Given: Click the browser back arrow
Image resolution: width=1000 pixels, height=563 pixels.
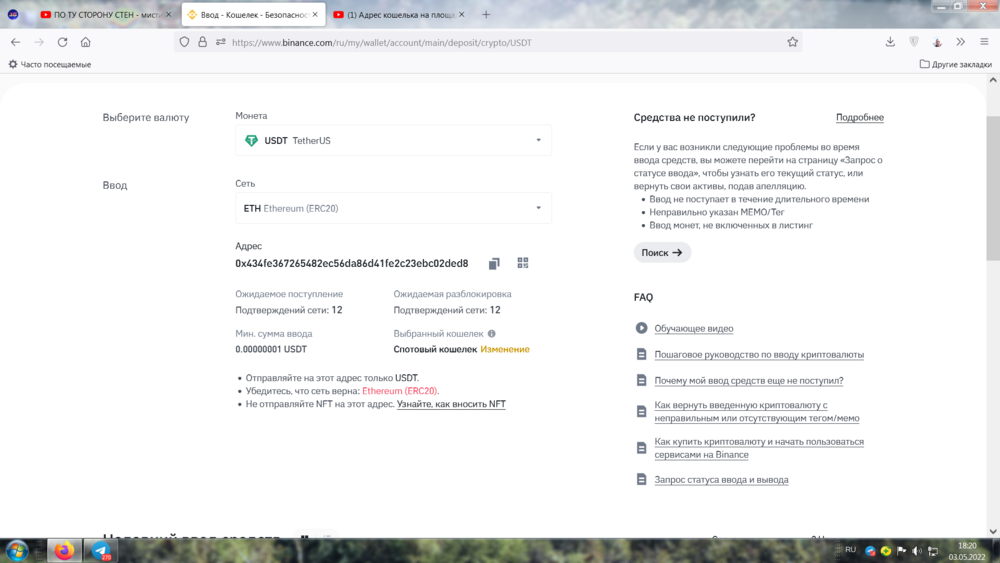Looking at the screenshot, I should point(15,42).
